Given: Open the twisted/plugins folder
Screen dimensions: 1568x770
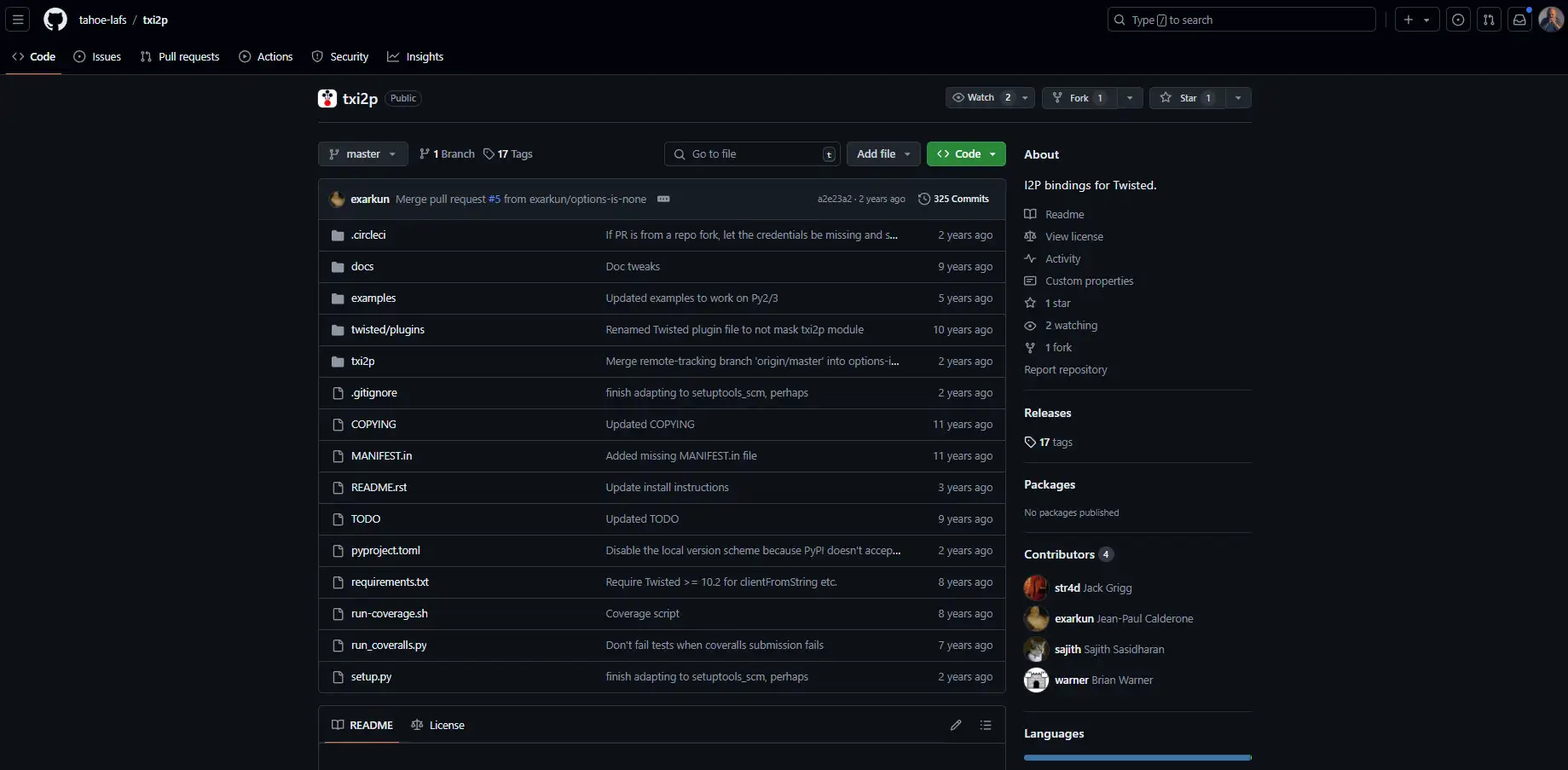Looking at the screenshot, I should [x=388, y=330].
